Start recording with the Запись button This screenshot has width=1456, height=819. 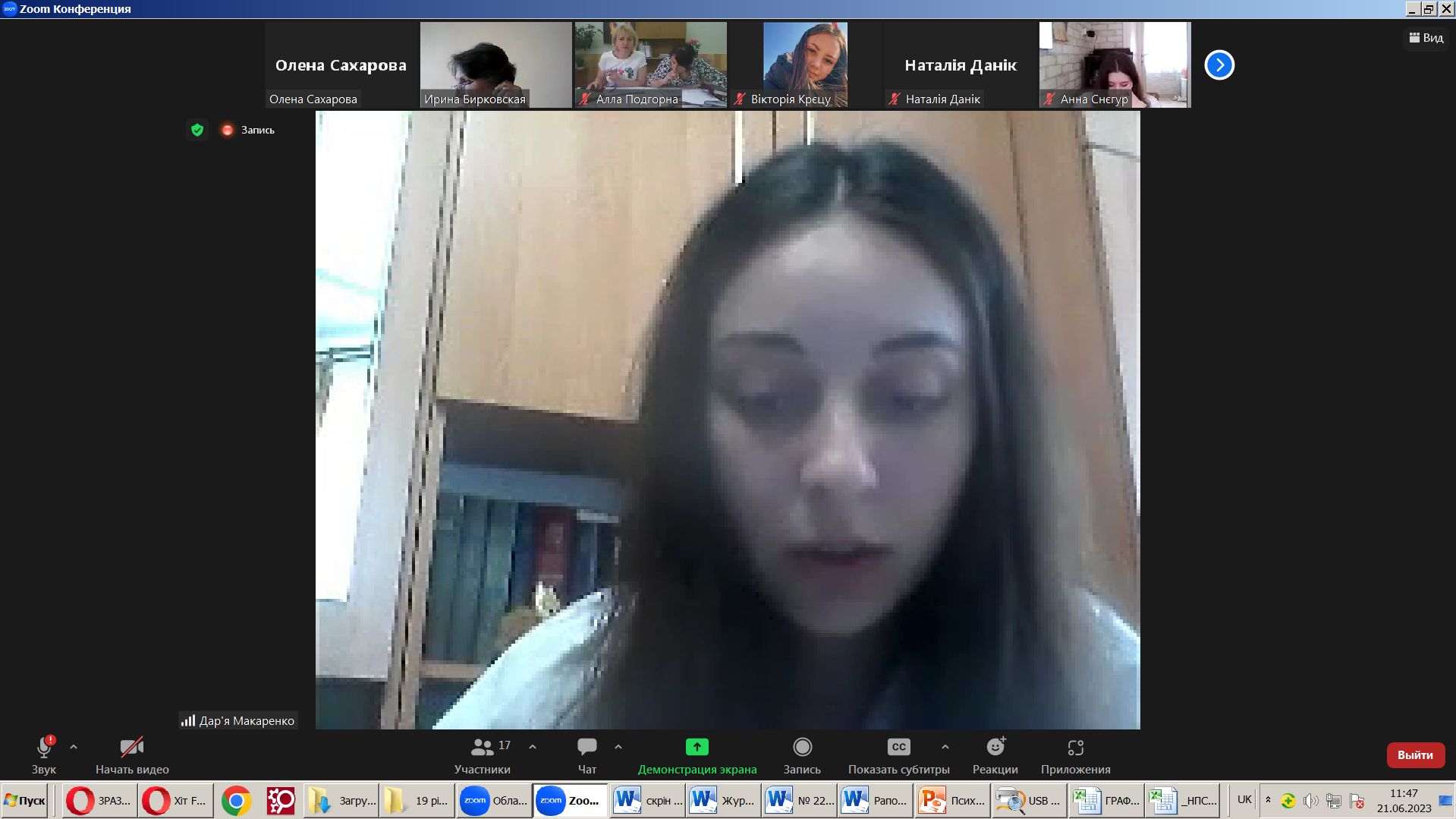(x=802, y=748)
